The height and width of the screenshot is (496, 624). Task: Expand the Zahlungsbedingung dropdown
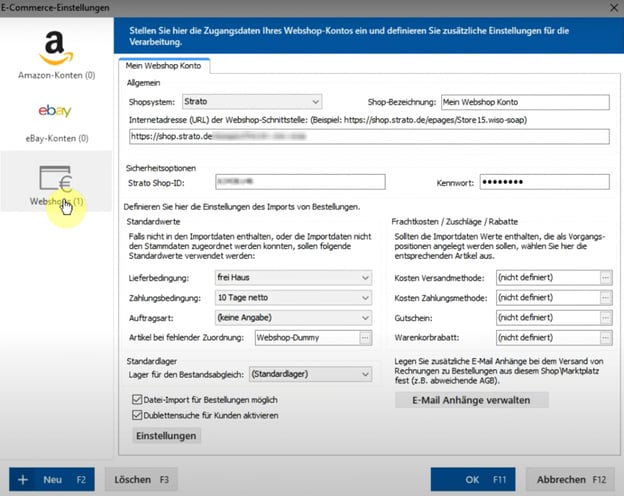364,298
